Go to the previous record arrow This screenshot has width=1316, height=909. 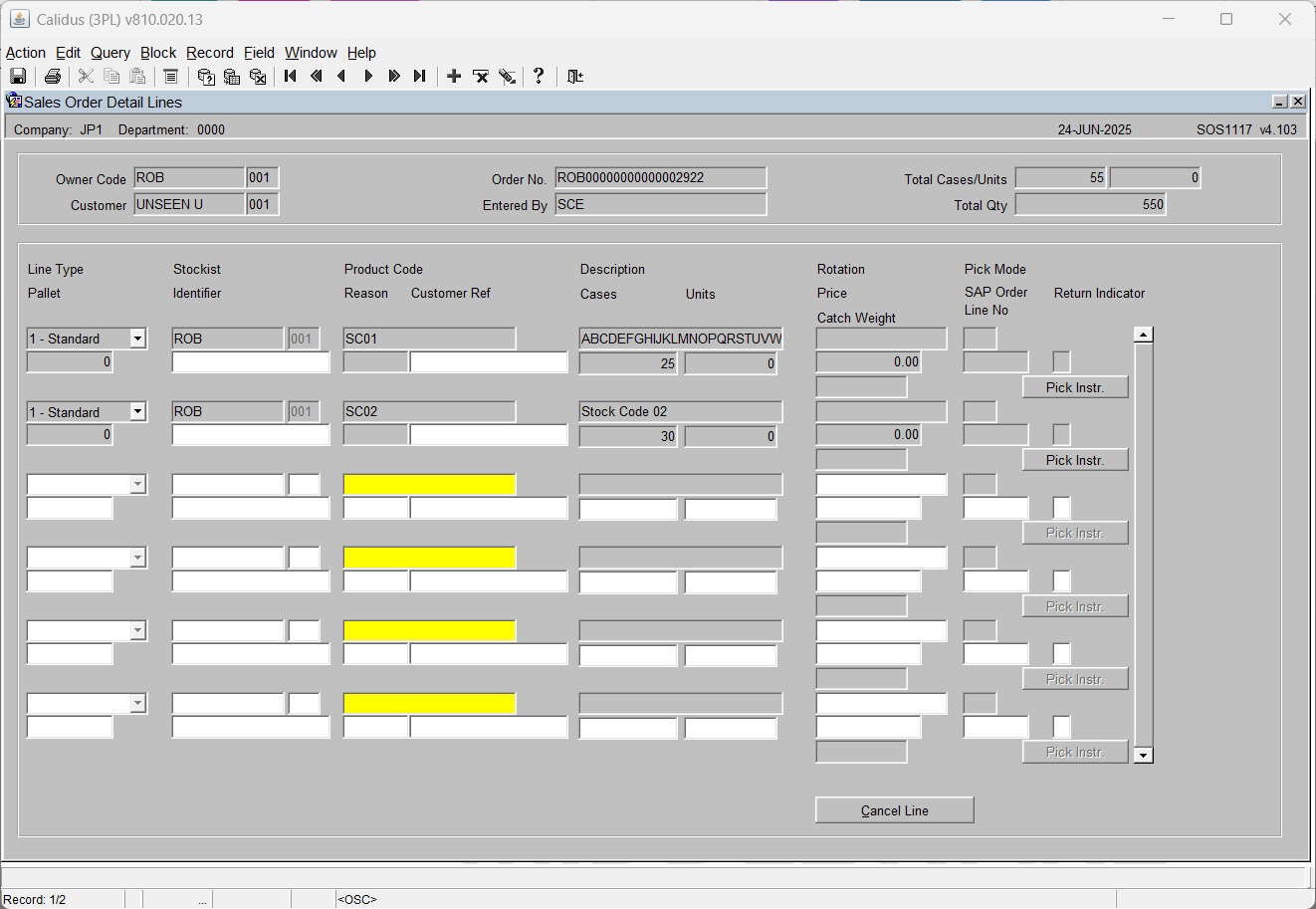(342, 77)
